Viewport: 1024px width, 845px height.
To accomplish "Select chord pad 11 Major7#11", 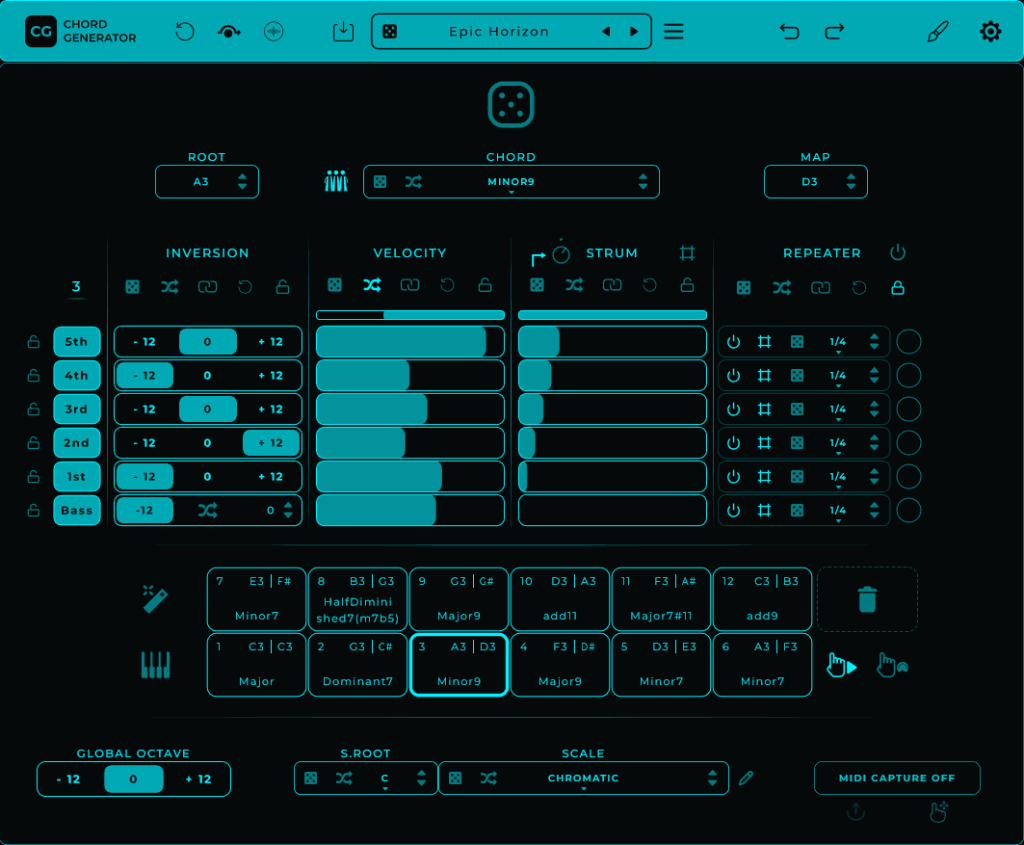I will tap(661, 599).
